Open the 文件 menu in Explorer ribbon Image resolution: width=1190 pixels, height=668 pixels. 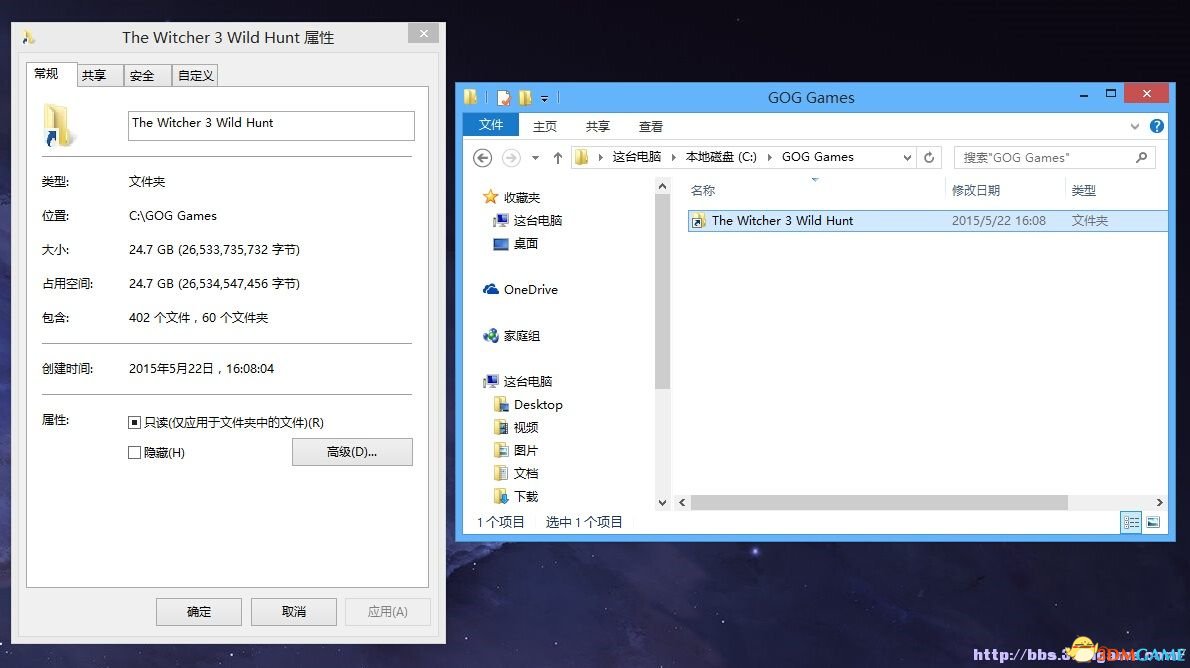(491, 124)
